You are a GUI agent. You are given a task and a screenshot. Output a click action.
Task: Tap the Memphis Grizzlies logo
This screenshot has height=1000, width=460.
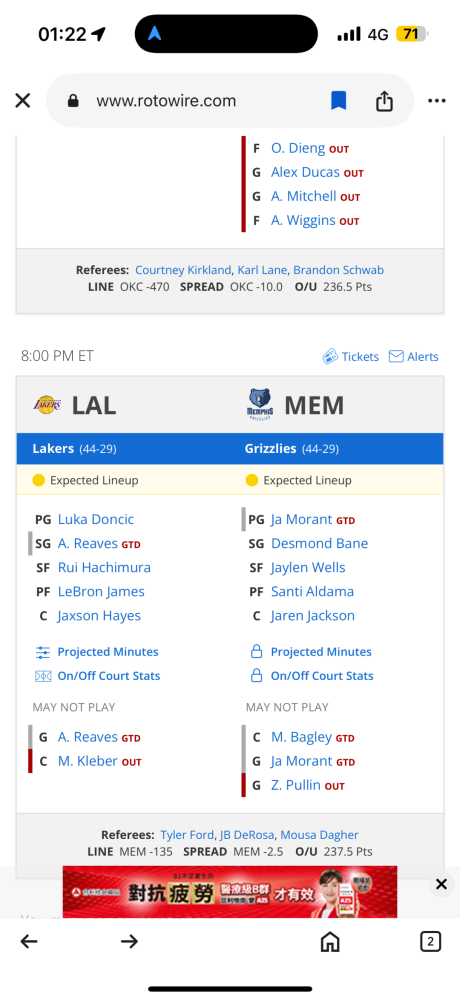(260, 404)
